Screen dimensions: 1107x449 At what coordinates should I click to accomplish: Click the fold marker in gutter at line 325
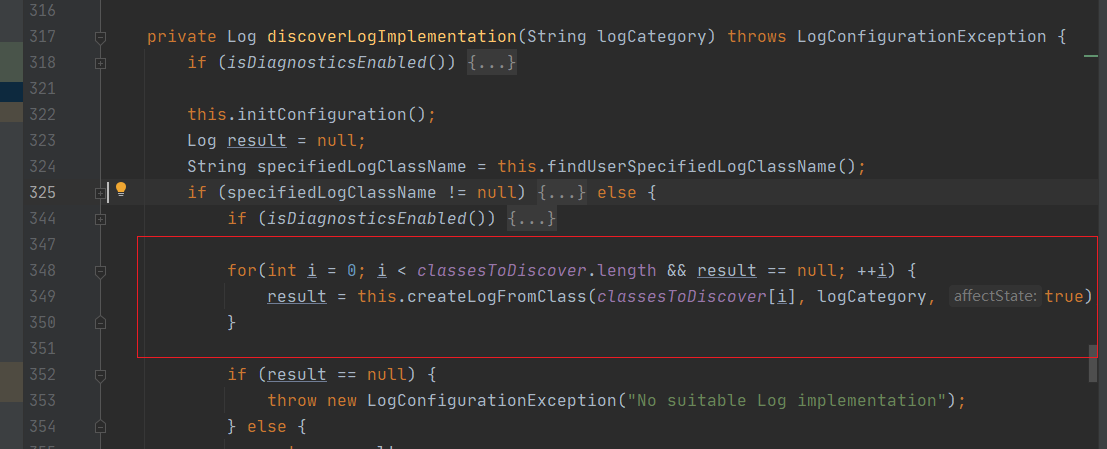click(x=100, y=192)
